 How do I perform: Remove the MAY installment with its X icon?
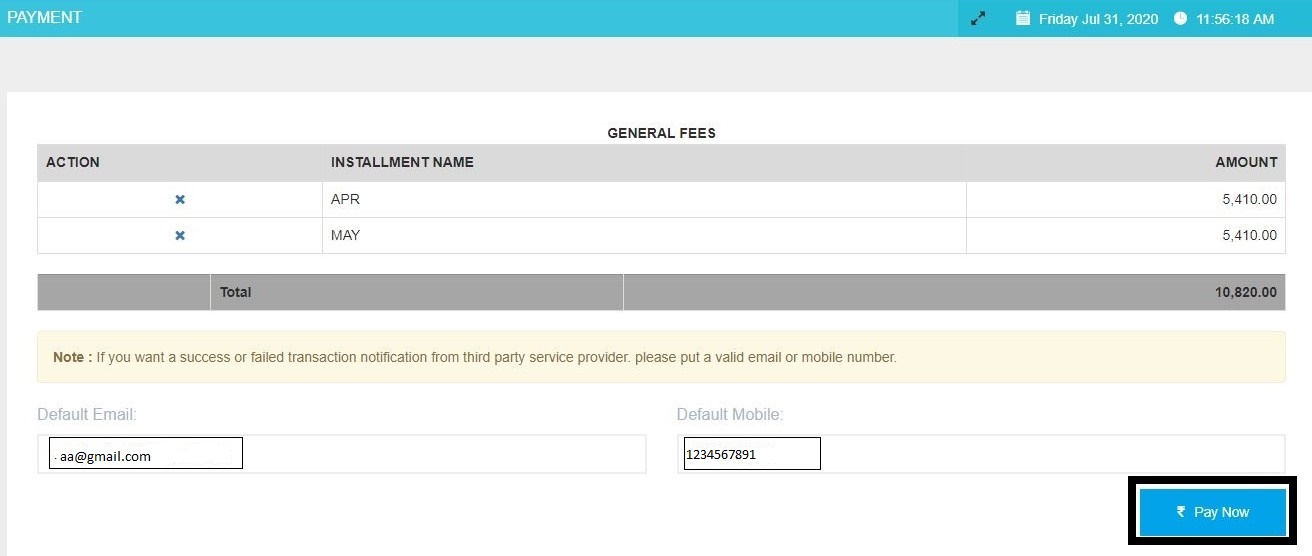(x=180, y=235)
